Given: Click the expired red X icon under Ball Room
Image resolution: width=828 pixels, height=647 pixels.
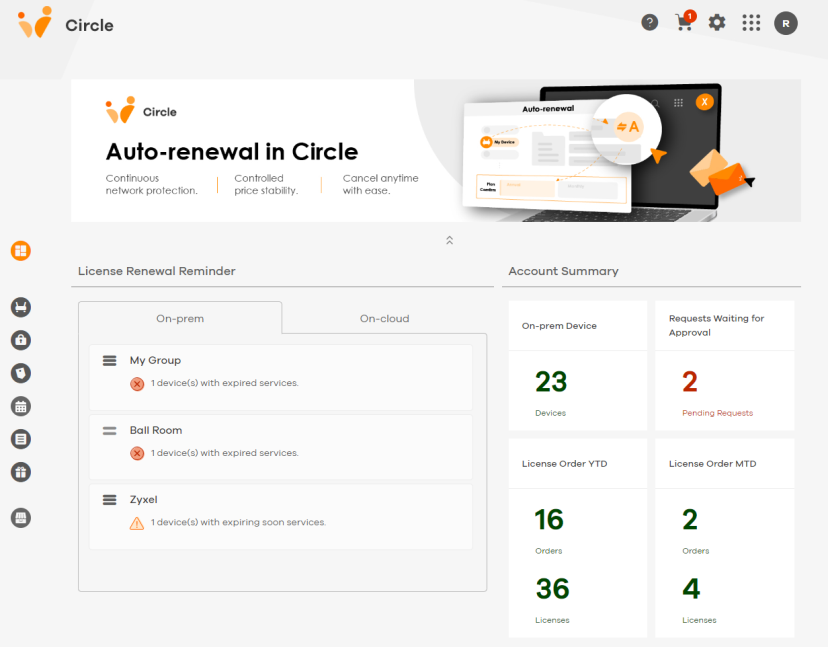Looking at the screenshot, I should (137, 453).
